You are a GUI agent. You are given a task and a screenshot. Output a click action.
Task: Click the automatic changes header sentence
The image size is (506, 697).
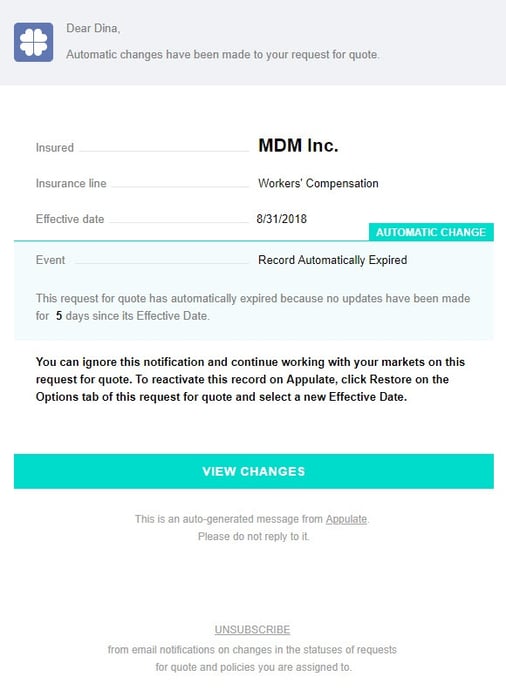click(223, 55)
